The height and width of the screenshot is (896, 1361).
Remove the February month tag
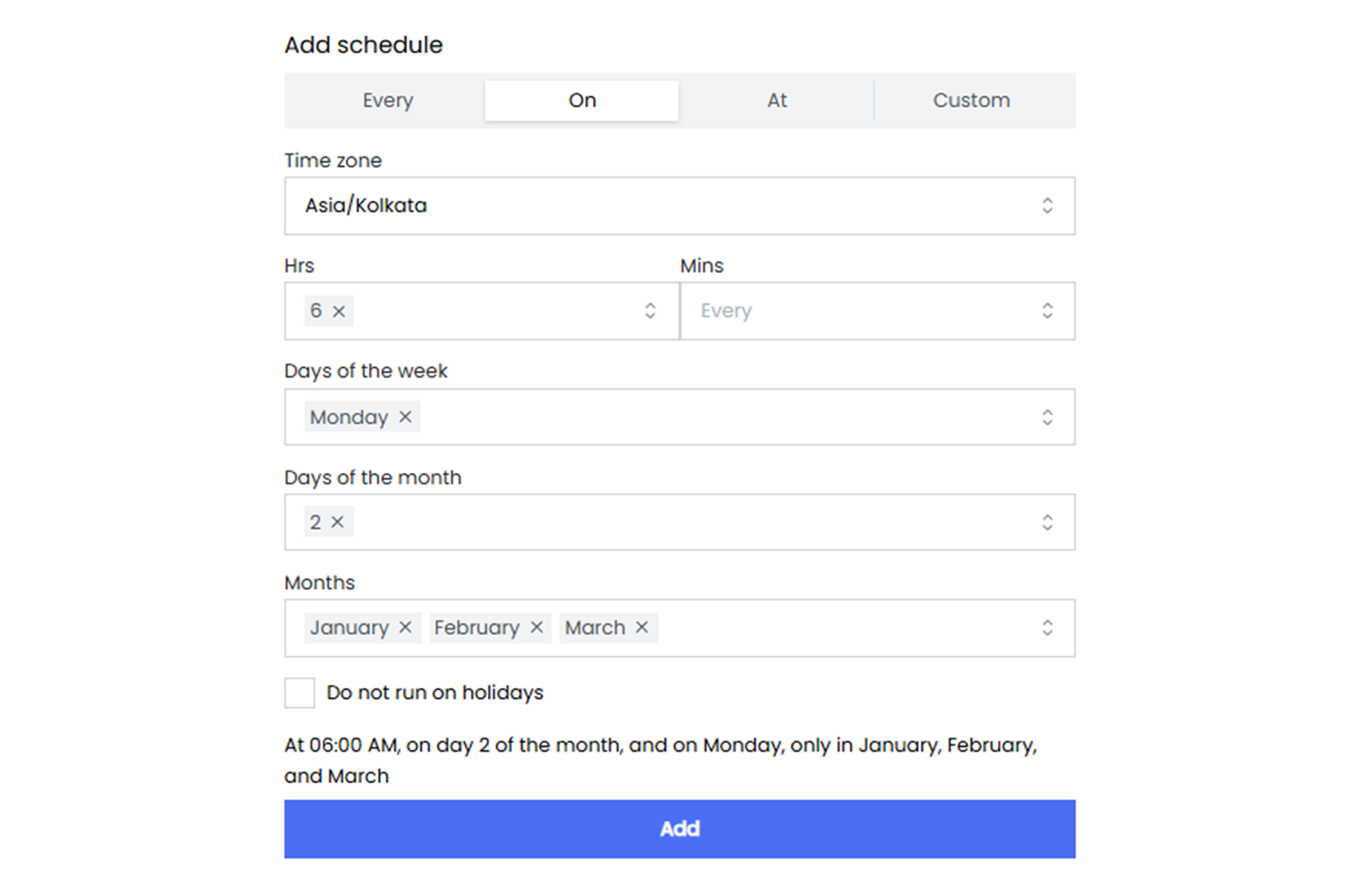[x=536, y=627]
